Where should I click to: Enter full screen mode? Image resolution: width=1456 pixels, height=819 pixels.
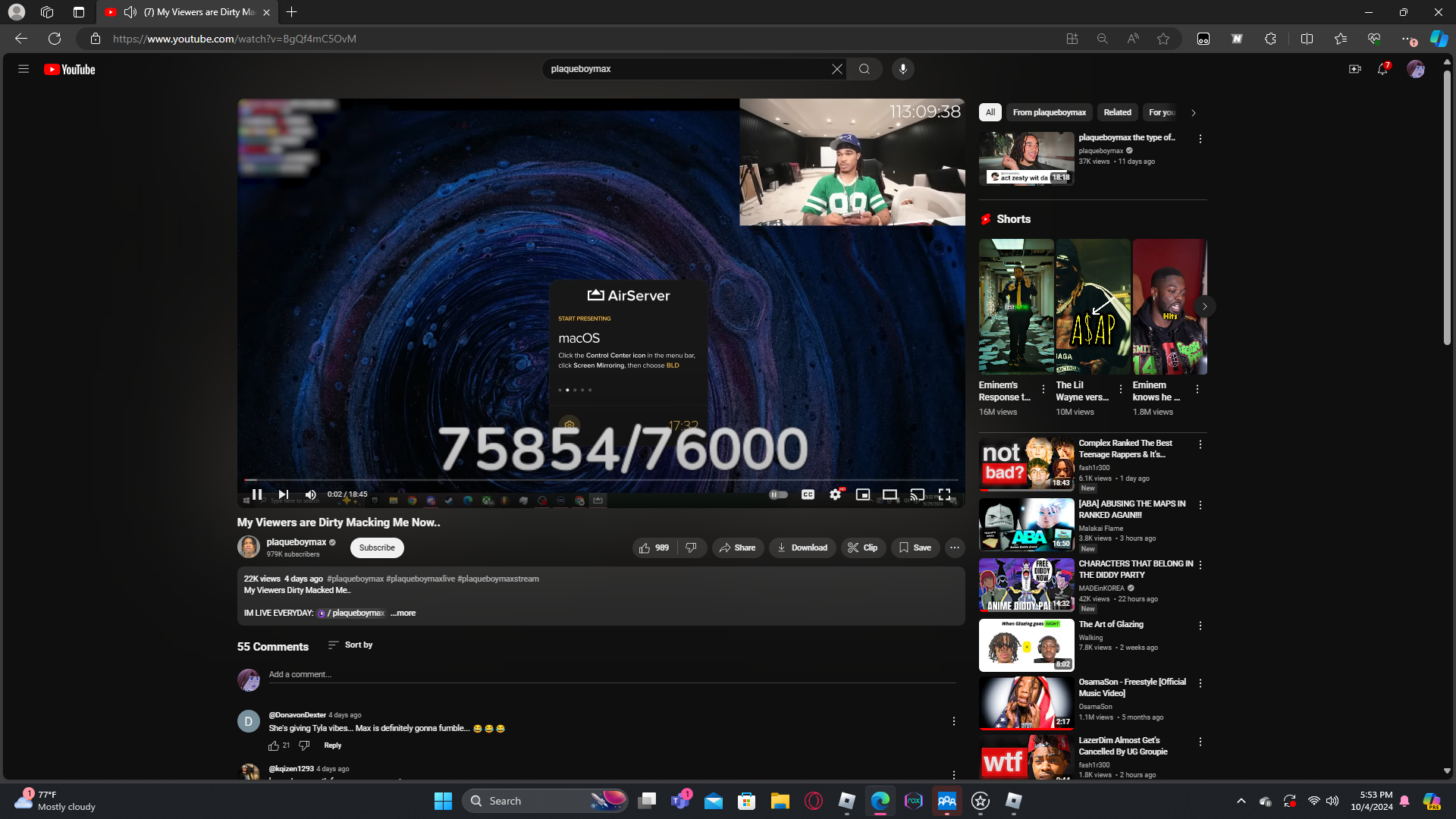click(944, 494)
